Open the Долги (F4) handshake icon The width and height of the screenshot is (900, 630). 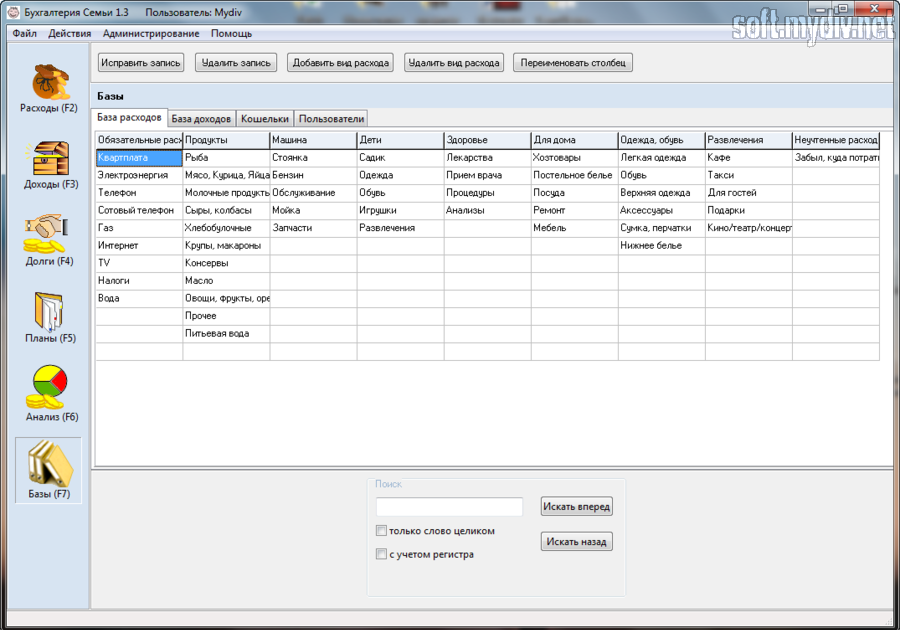click(x=46, y=234)
